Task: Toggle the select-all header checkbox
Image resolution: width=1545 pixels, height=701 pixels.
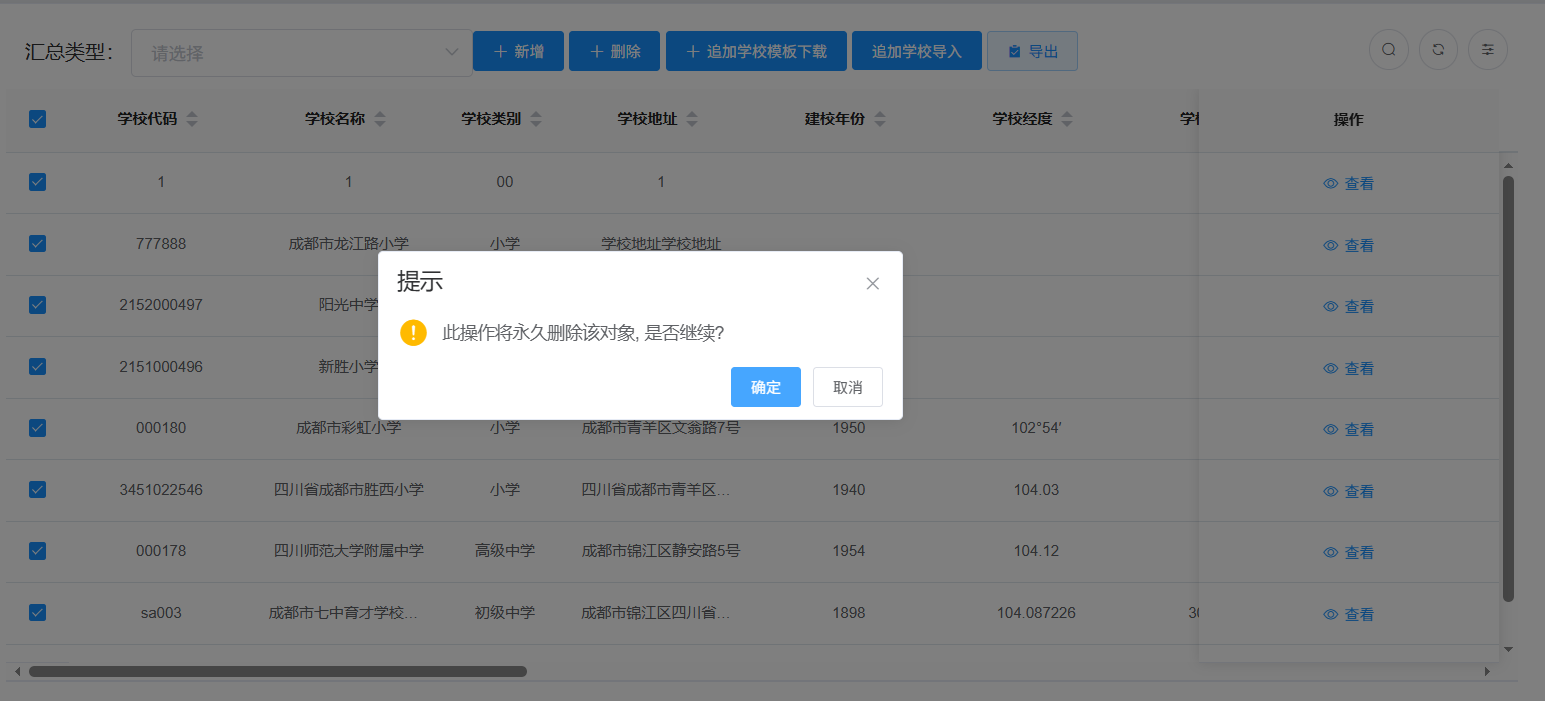Action: (x=38, y=120)
